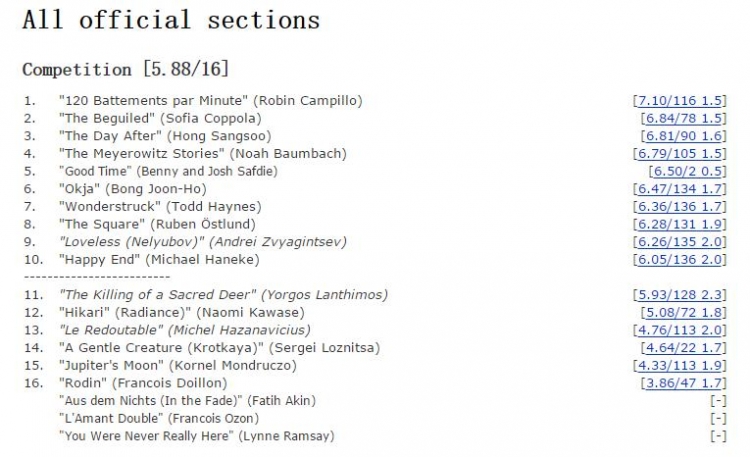Select Happy End rating 6.05/136 2.0
750x457 pixels.
tap(680, 260)
